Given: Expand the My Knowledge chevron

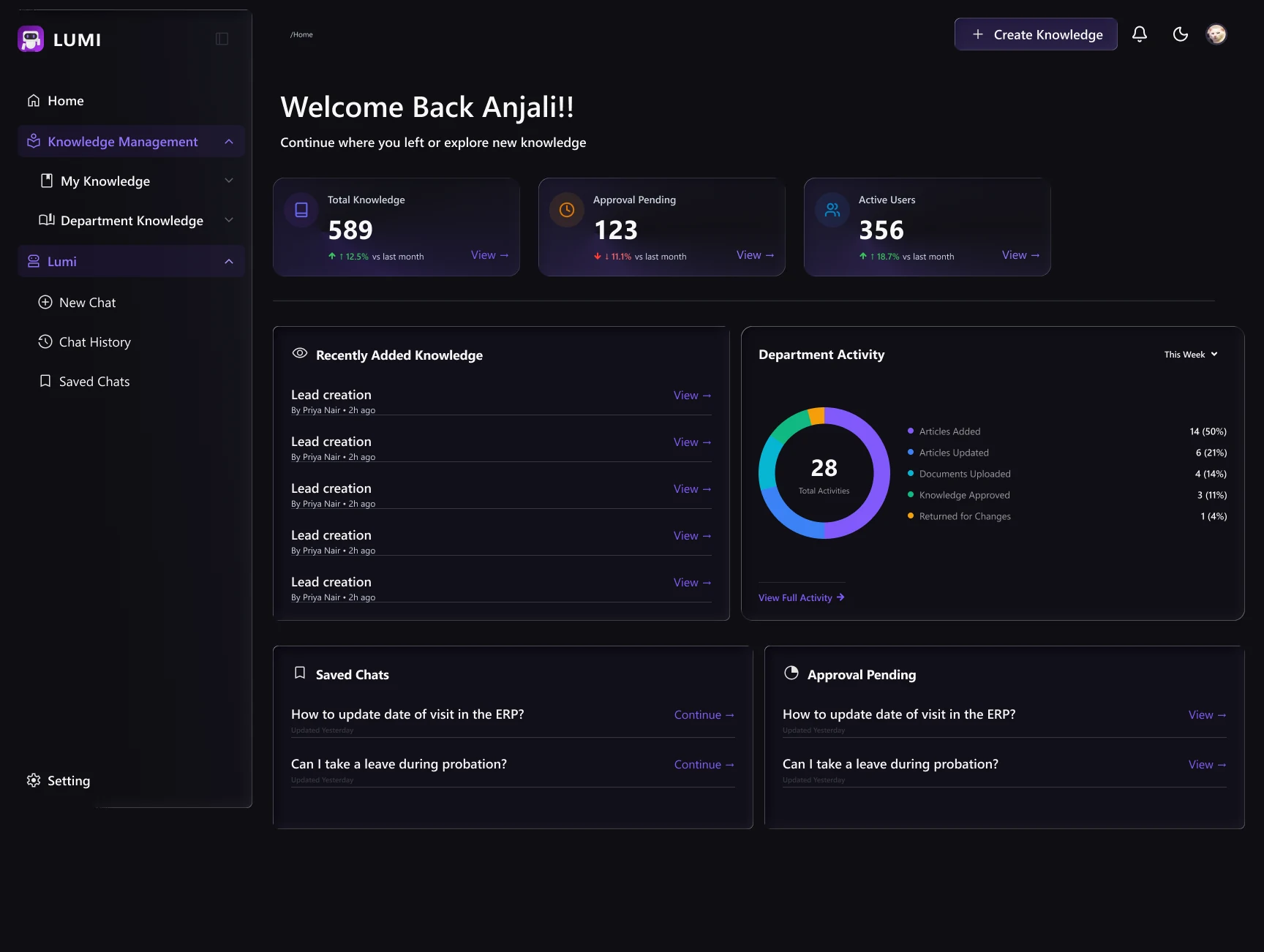Looking at the screenshot, I should (x=229, y=181).
